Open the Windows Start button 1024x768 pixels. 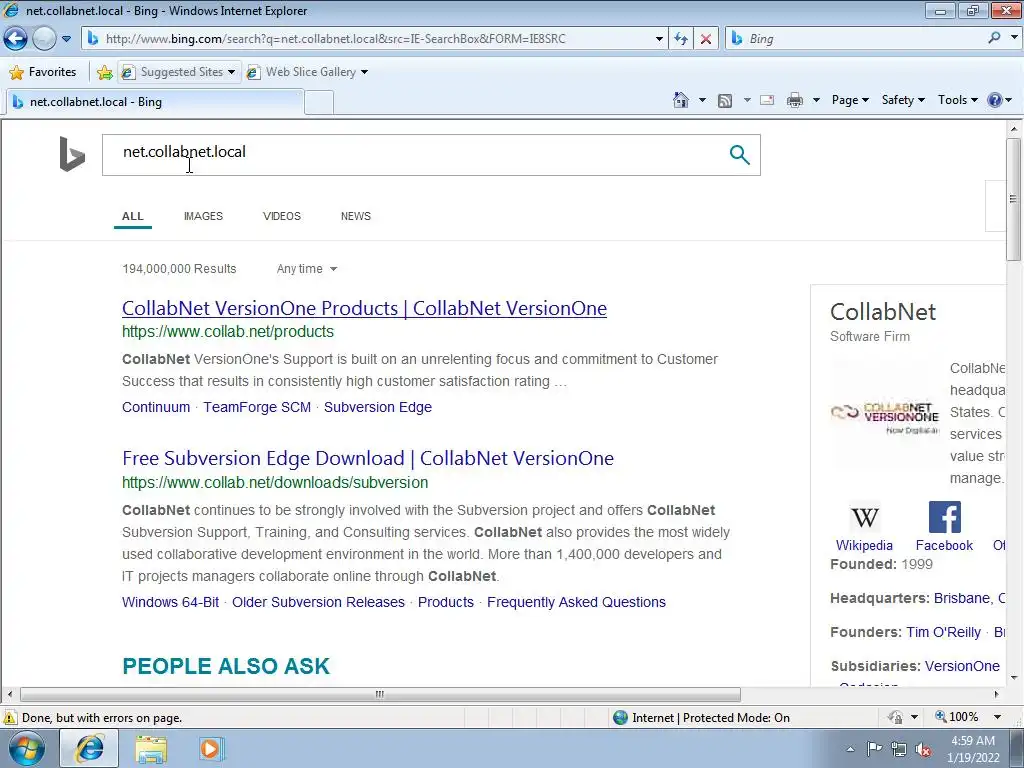coord(26,749)
